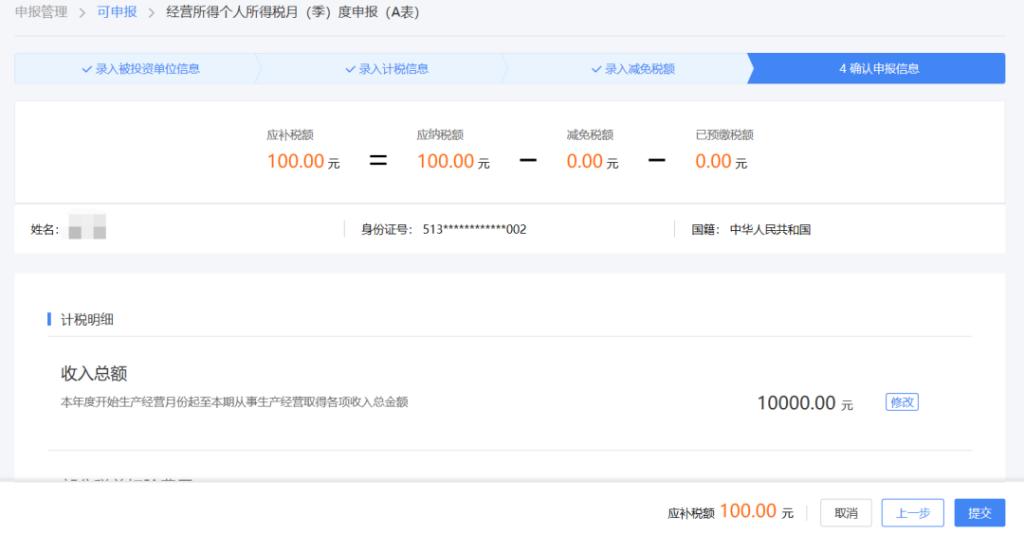Select step 4 确认申报信息
Screen dimensions: 1024x533
coord(878,69)
